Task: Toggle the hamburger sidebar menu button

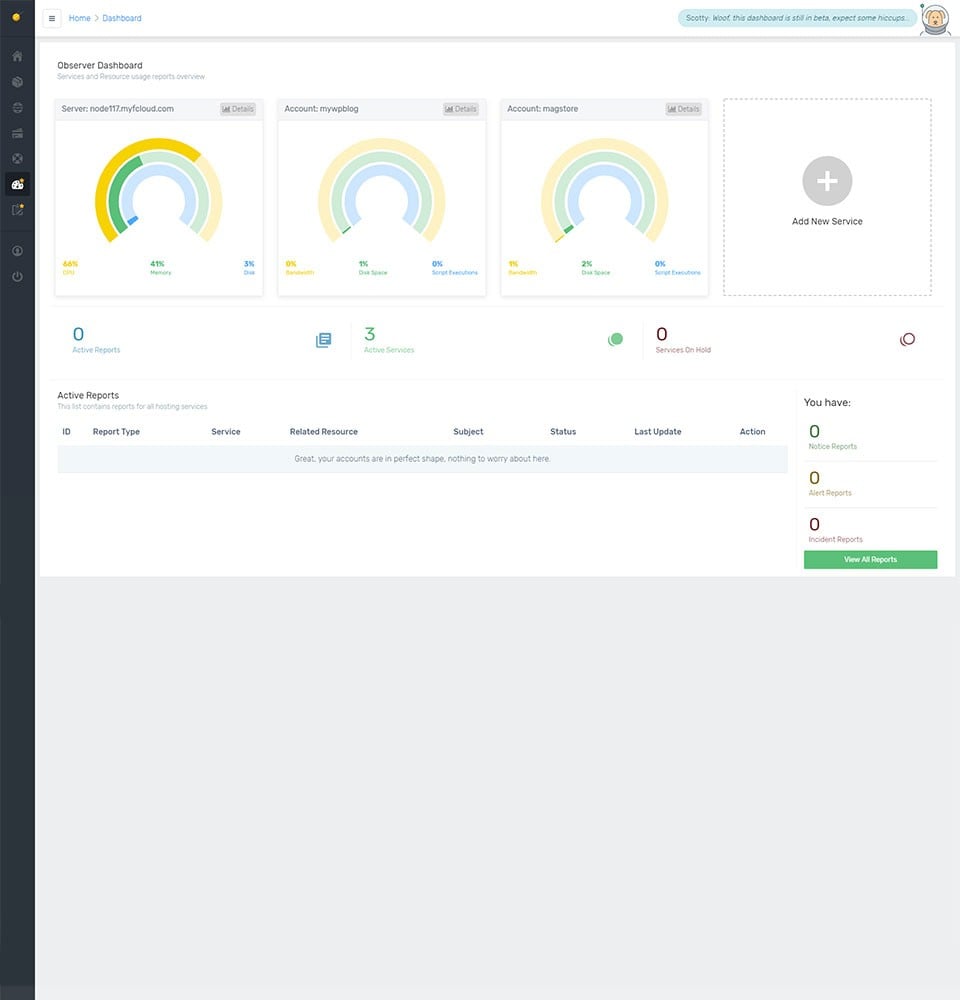Action: [x=52, y=18]
